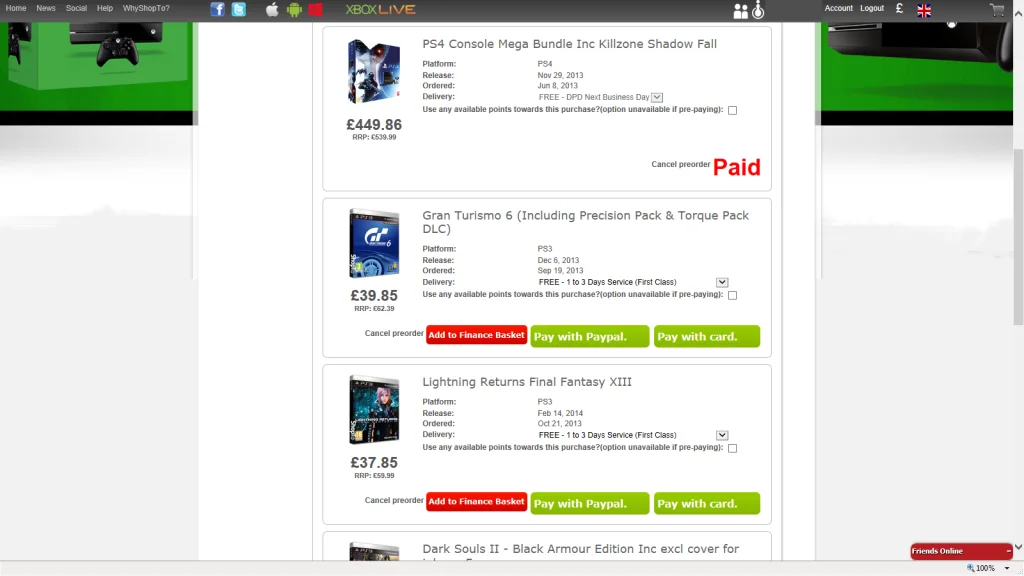Image resolution: width=1024 pixels, height=576 pixels.
Task: Pay with Paypal for Gran Turismo 6
Action: pyautogui.click(x=590, y=336)
